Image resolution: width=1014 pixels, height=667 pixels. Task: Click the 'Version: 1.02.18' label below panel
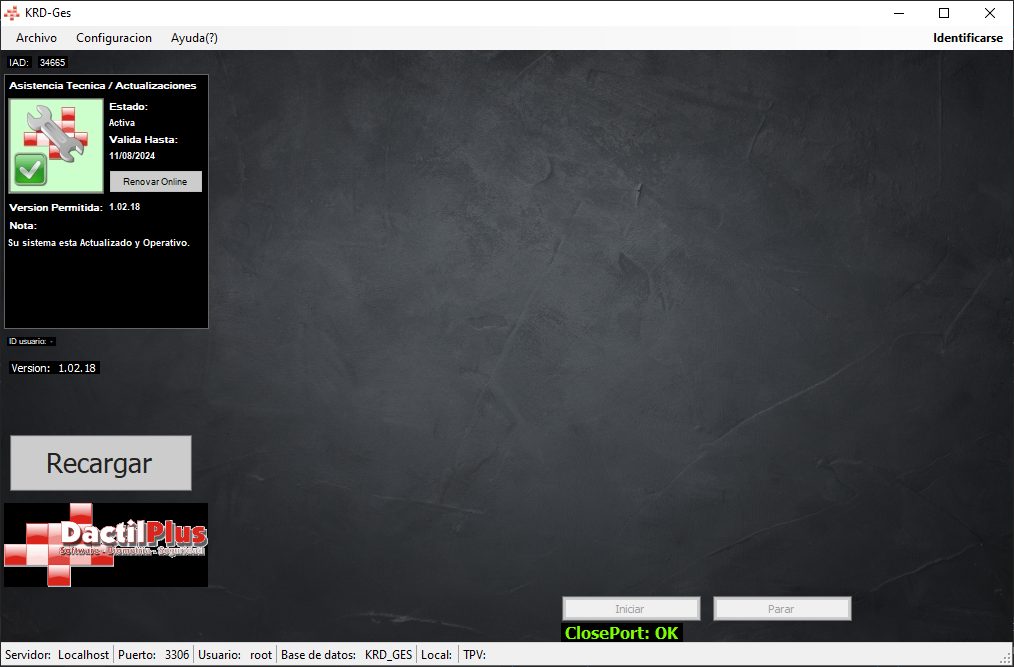[x=54, y=368]
